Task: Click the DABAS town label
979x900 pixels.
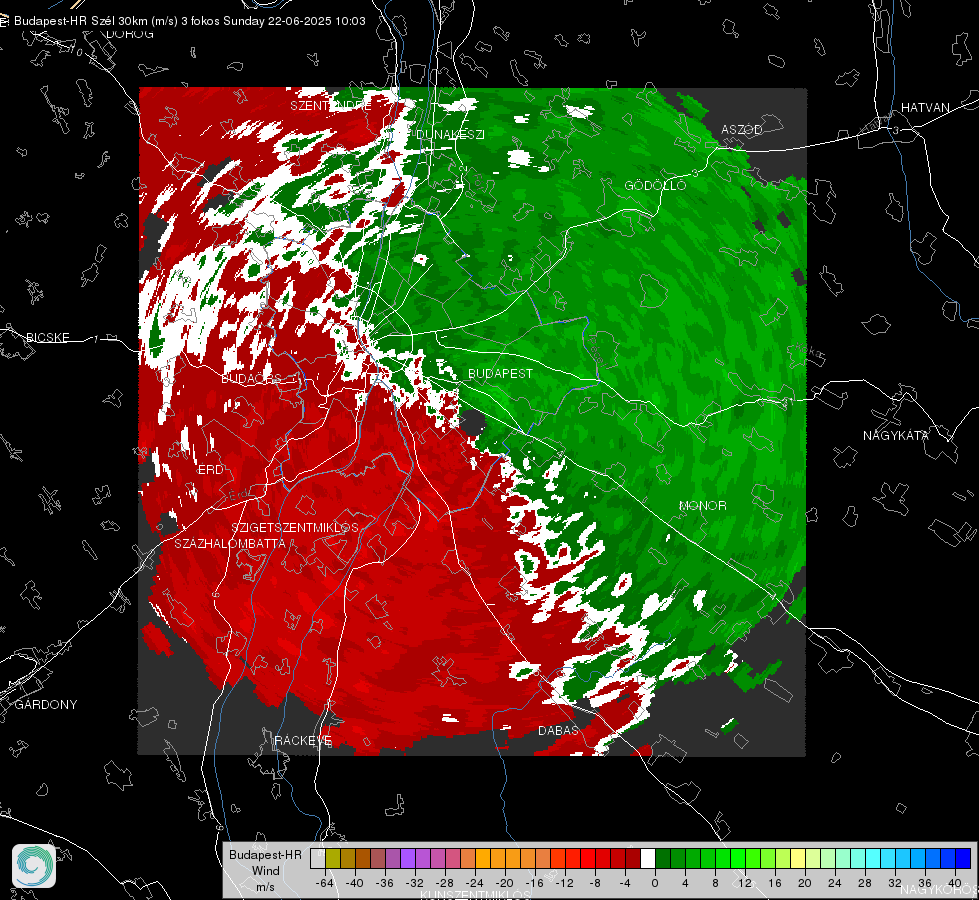Action: click(558, 730)
